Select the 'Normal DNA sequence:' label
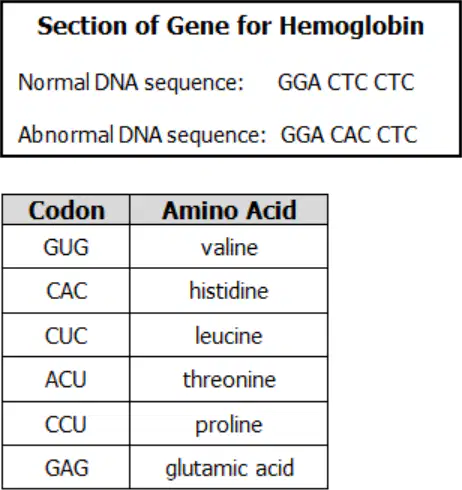The image size is (462, 490). [x=131, y=82]
